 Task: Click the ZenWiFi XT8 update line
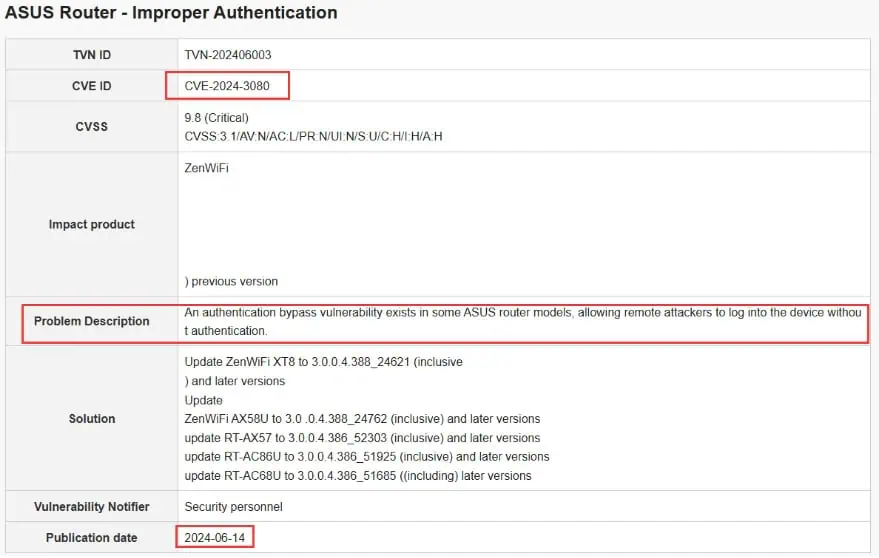[x=323, y=362]
